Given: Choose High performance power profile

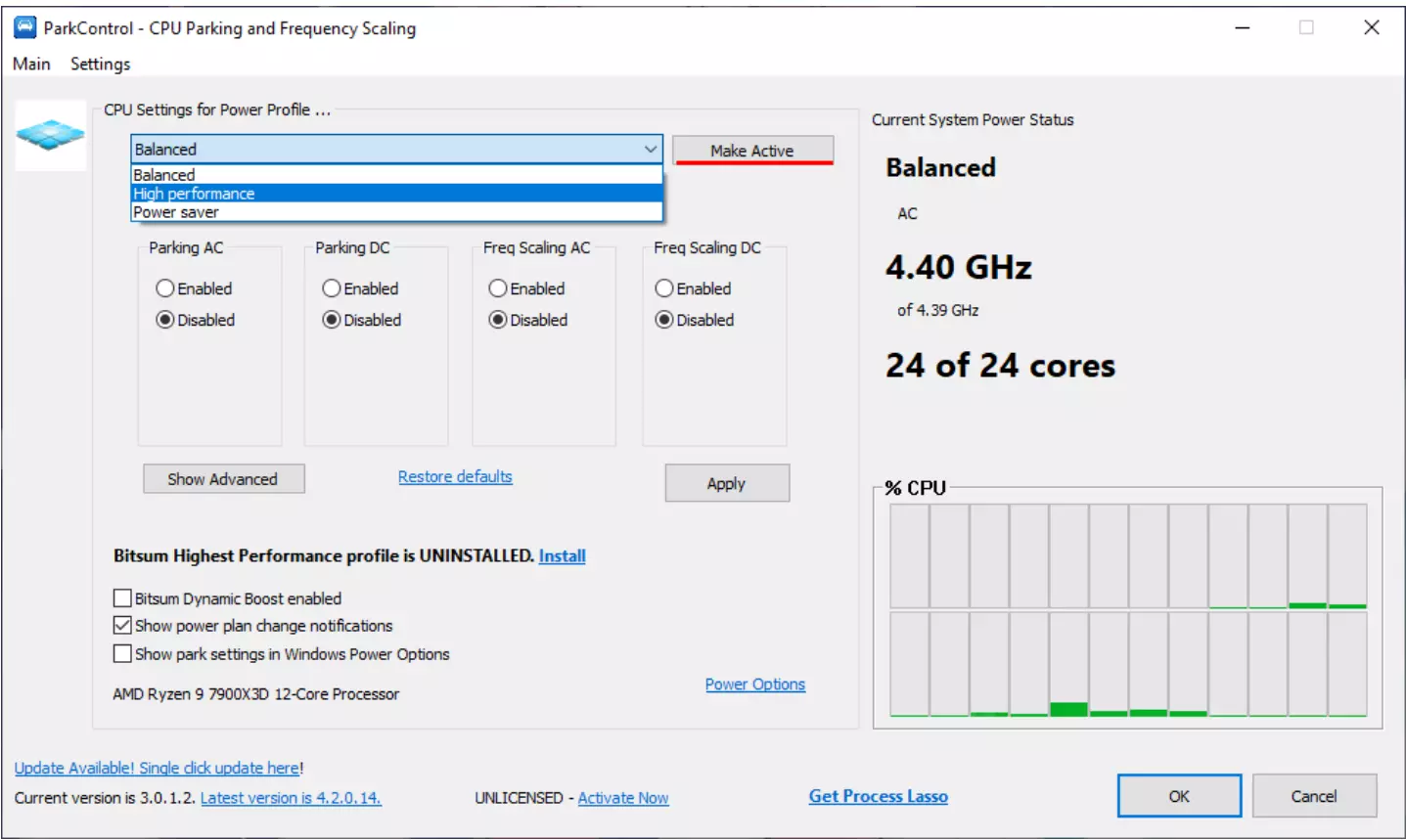Looking at the screenshot, I should click(397, 194).
